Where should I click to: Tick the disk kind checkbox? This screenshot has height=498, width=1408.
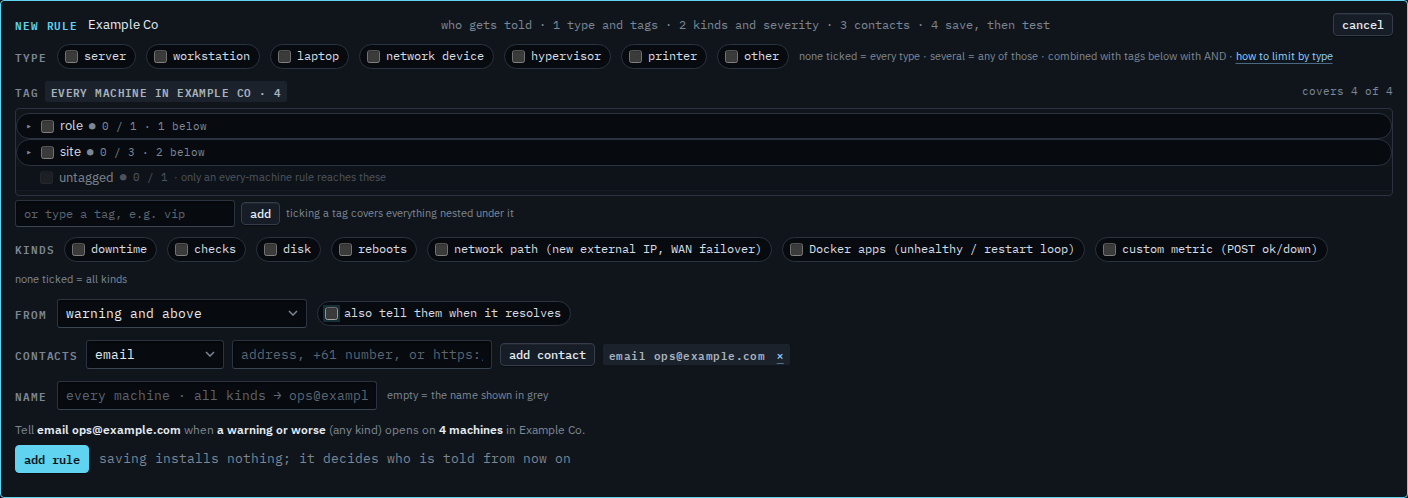pos(270,249)
